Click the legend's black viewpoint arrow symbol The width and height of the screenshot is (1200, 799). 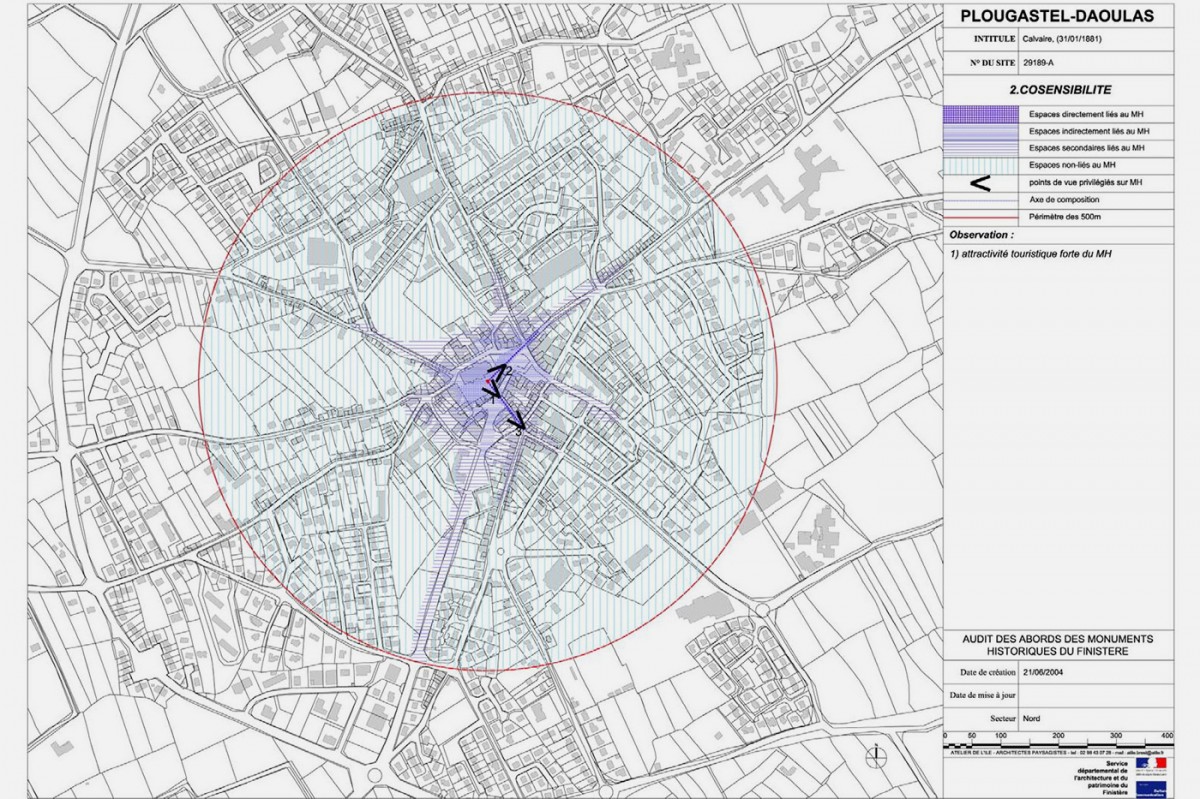(x=981, y=183)
